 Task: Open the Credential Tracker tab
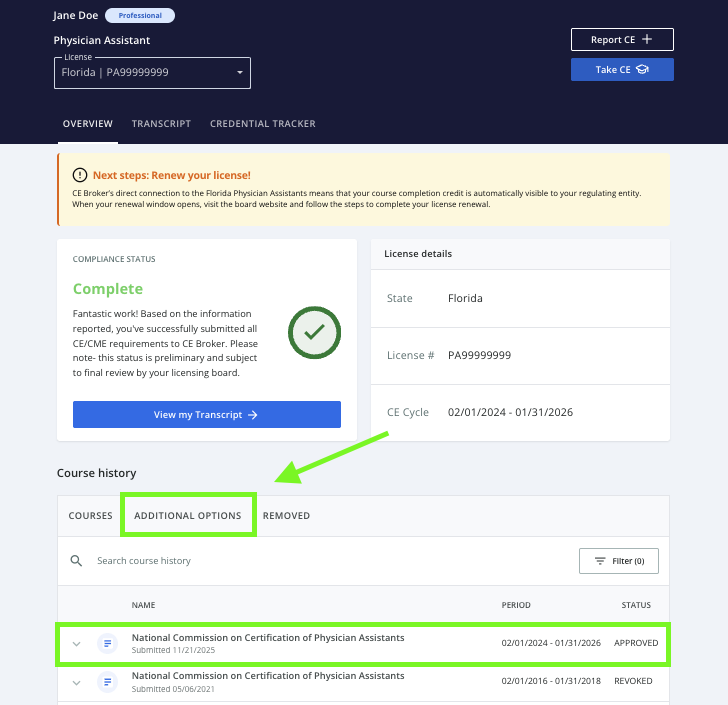pos(262,124)
